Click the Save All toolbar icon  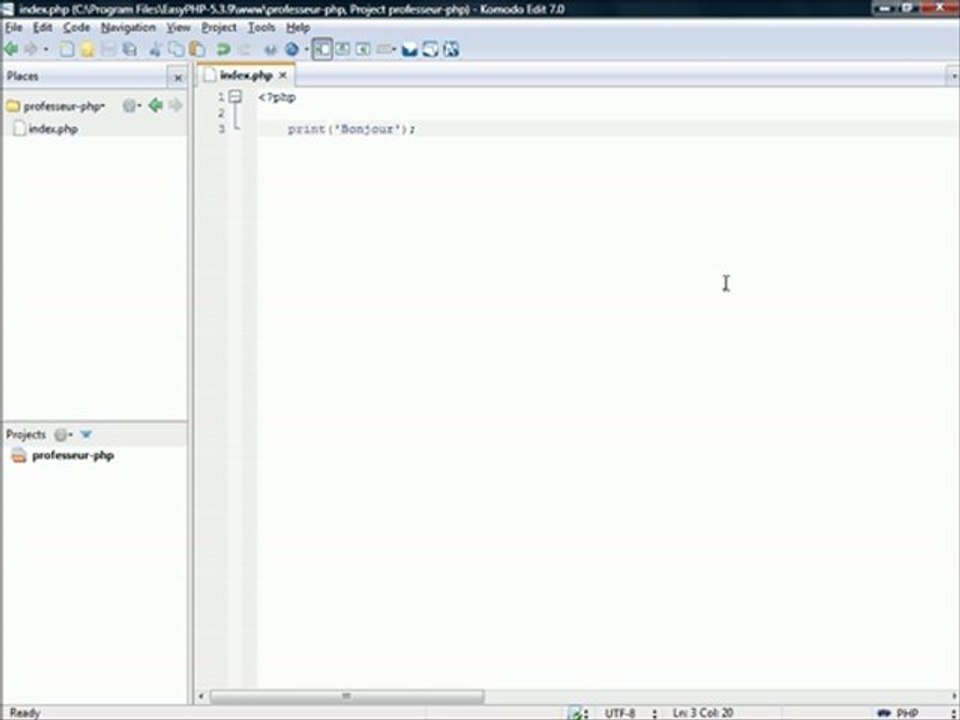point(129,49)
